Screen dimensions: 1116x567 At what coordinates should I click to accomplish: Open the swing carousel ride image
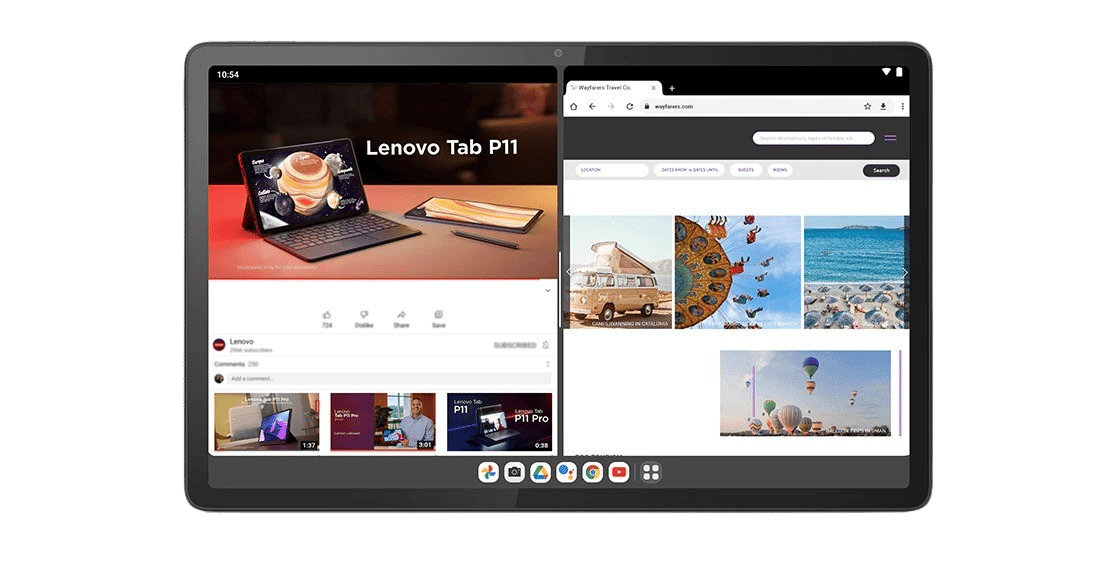[738, 272]
